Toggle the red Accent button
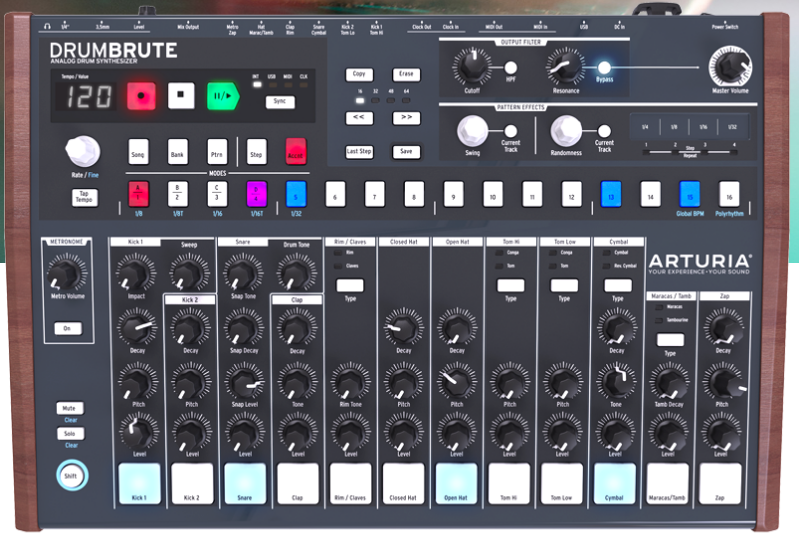Viewport: 799px width, 544px height. point(296,152)
